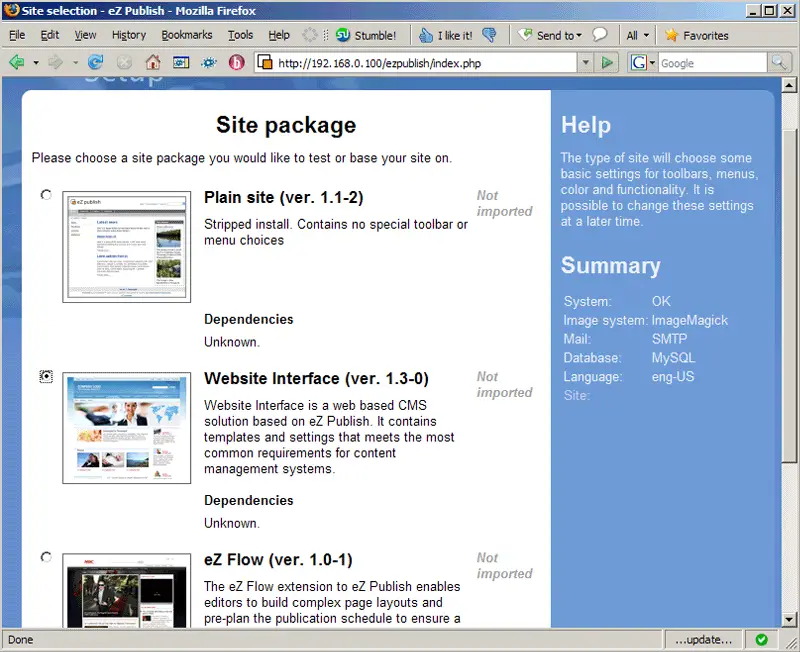Click the greyed Forward arrow button

pyautogui.click(x=55, y=63)
